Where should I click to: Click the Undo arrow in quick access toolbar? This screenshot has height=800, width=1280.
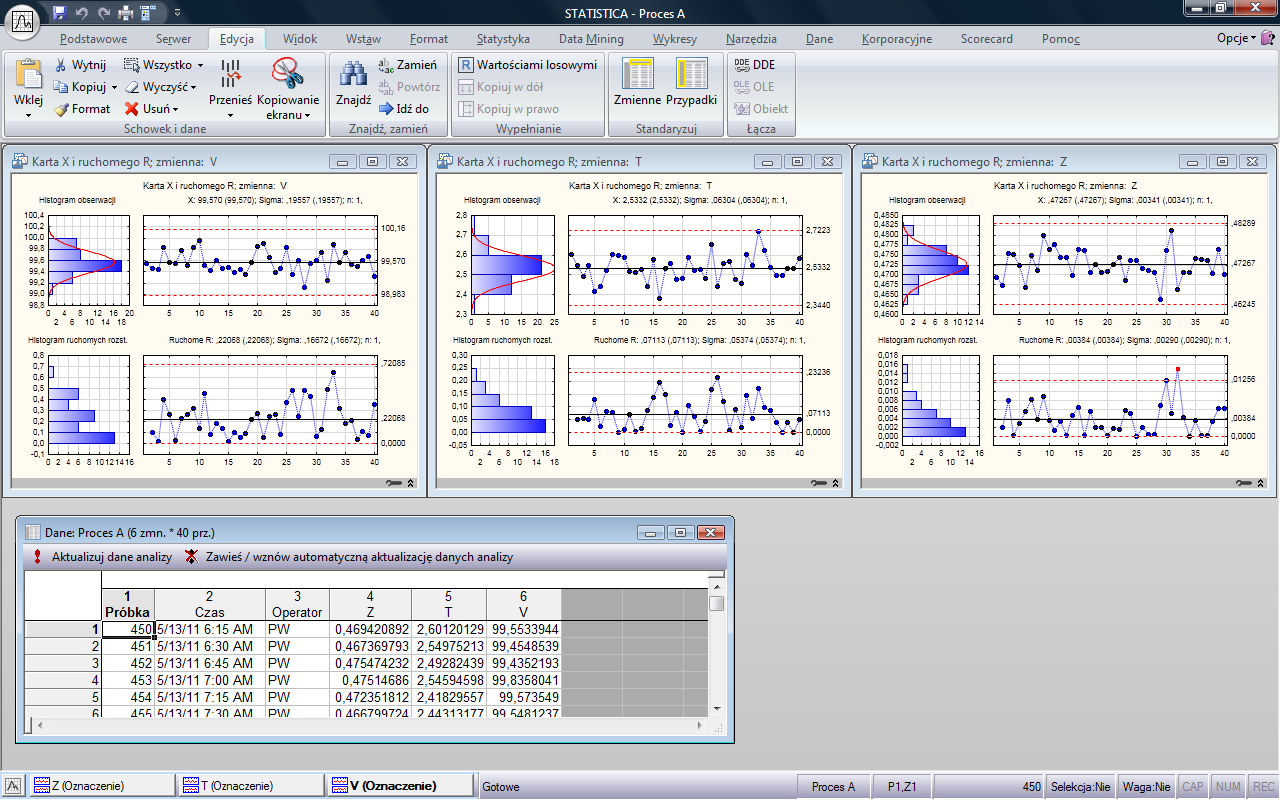[82, 13]
